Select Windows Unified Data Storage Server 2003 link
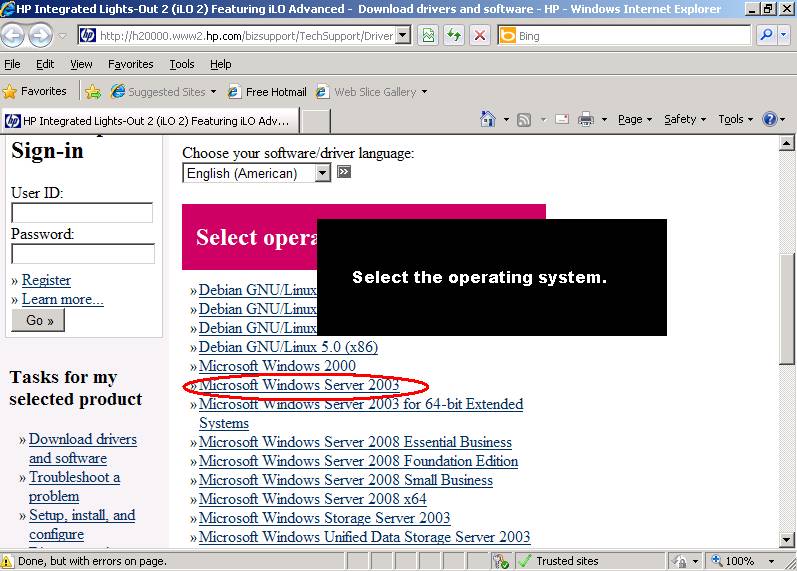The height and width of the screenshot is (571, 797). pyautogui.click(x=364, y=537)
